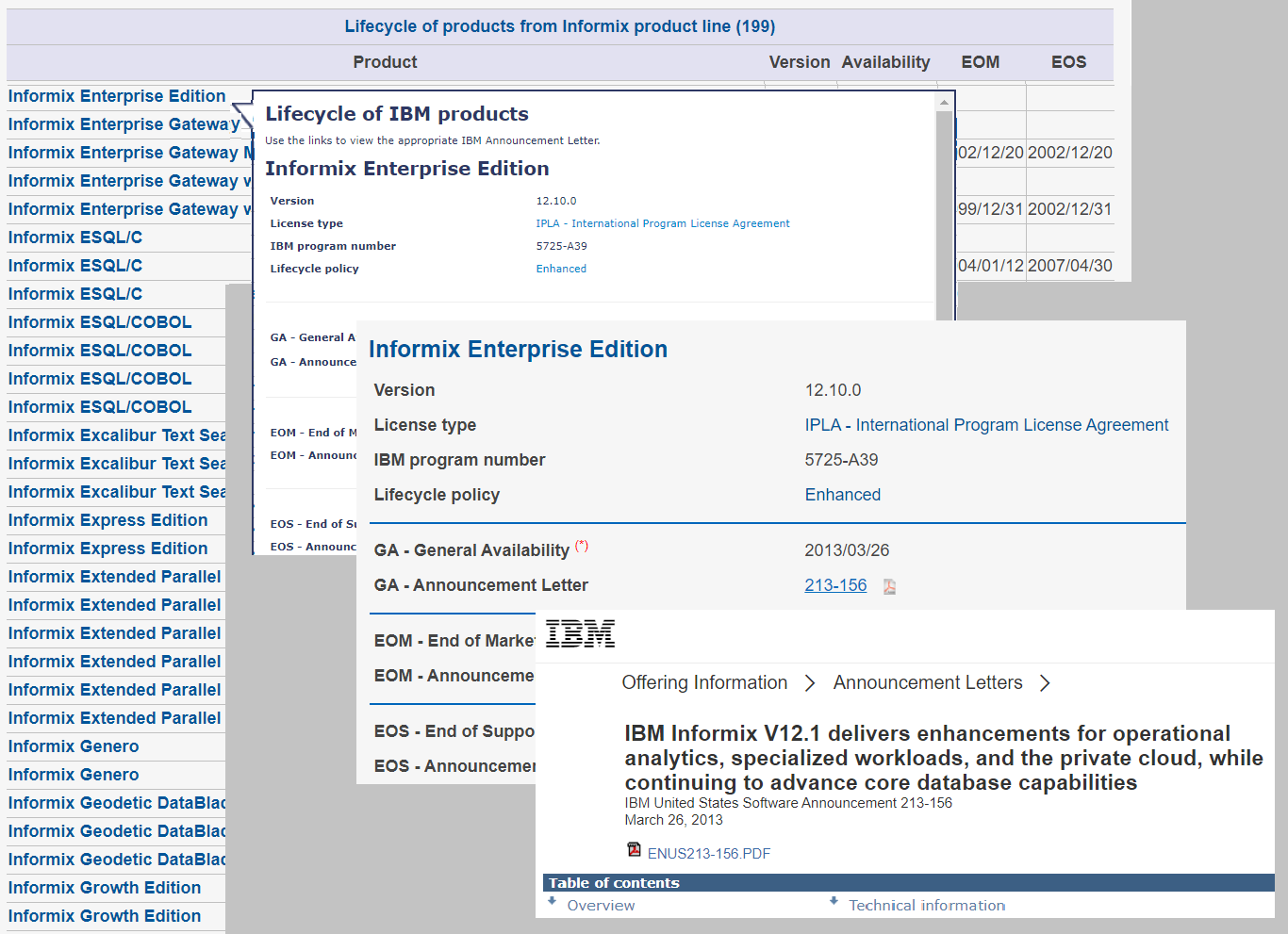
Task: Click the arrow icon beside Overview
Action: tap(553, 902)
